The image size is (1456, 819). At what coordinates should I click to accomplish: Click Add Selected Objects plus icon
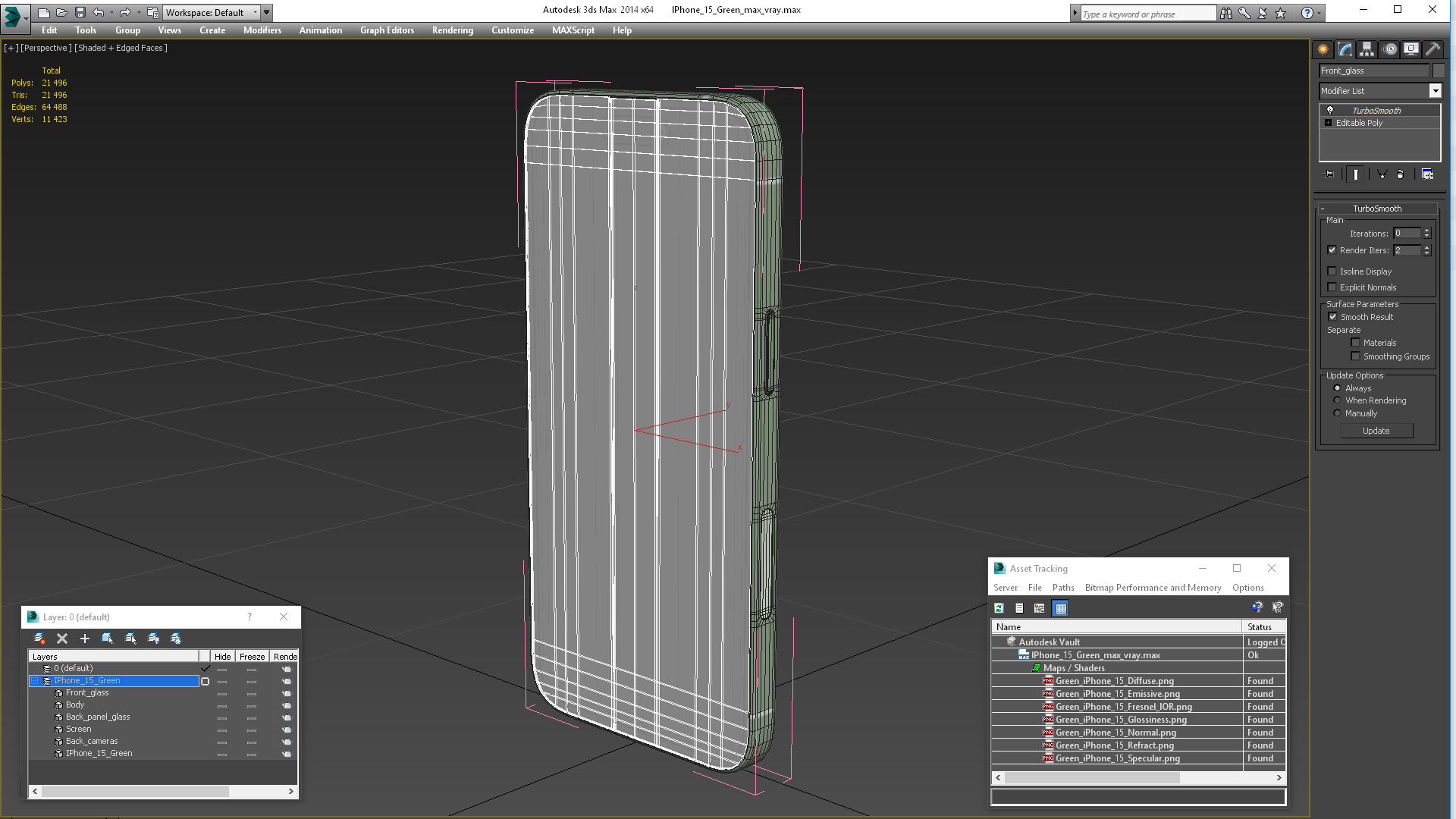tap(85, 639)
